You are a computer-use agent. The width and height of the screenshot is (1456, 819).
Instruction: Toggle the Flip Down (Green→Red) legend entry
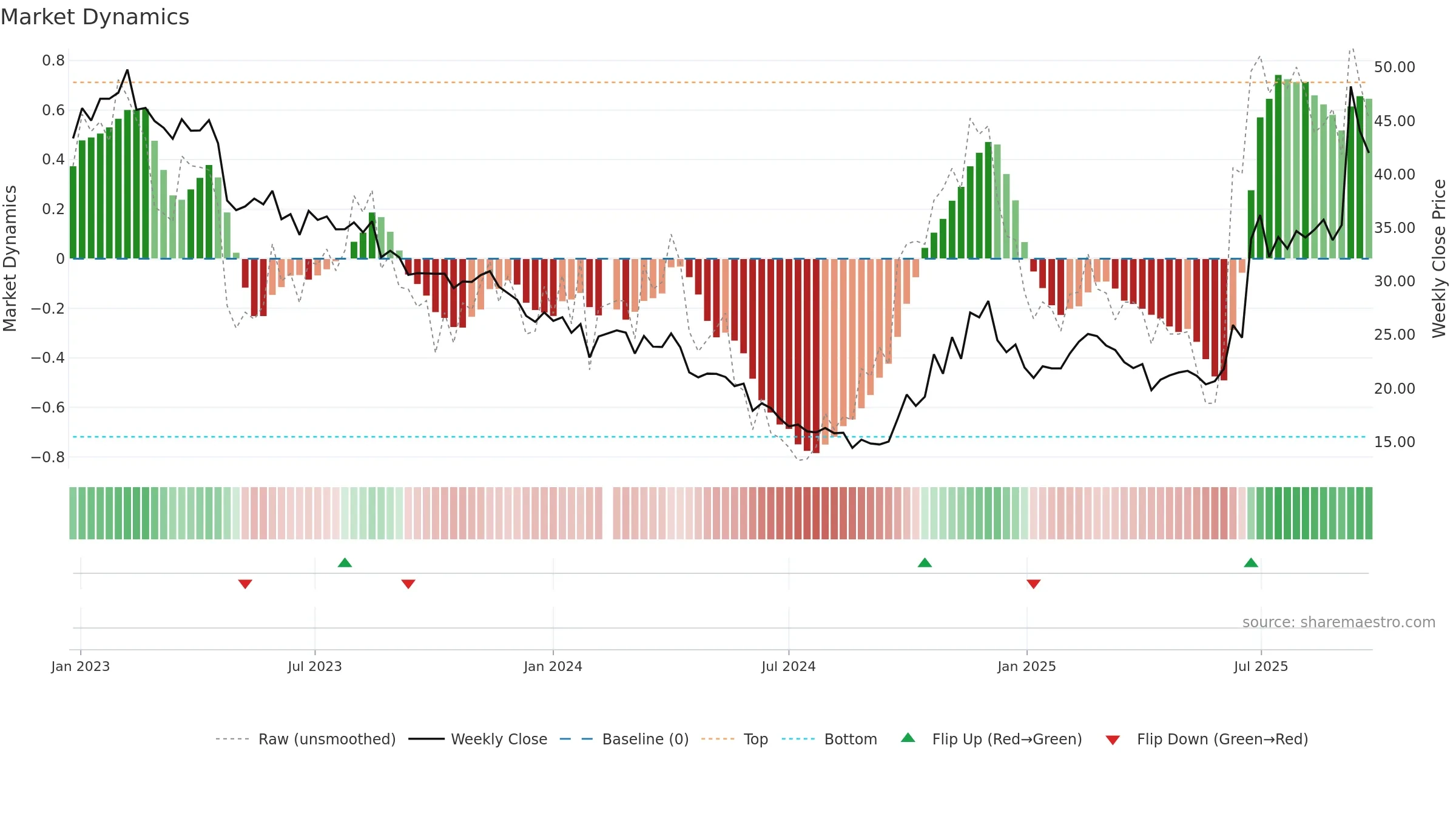[1207, 739]
